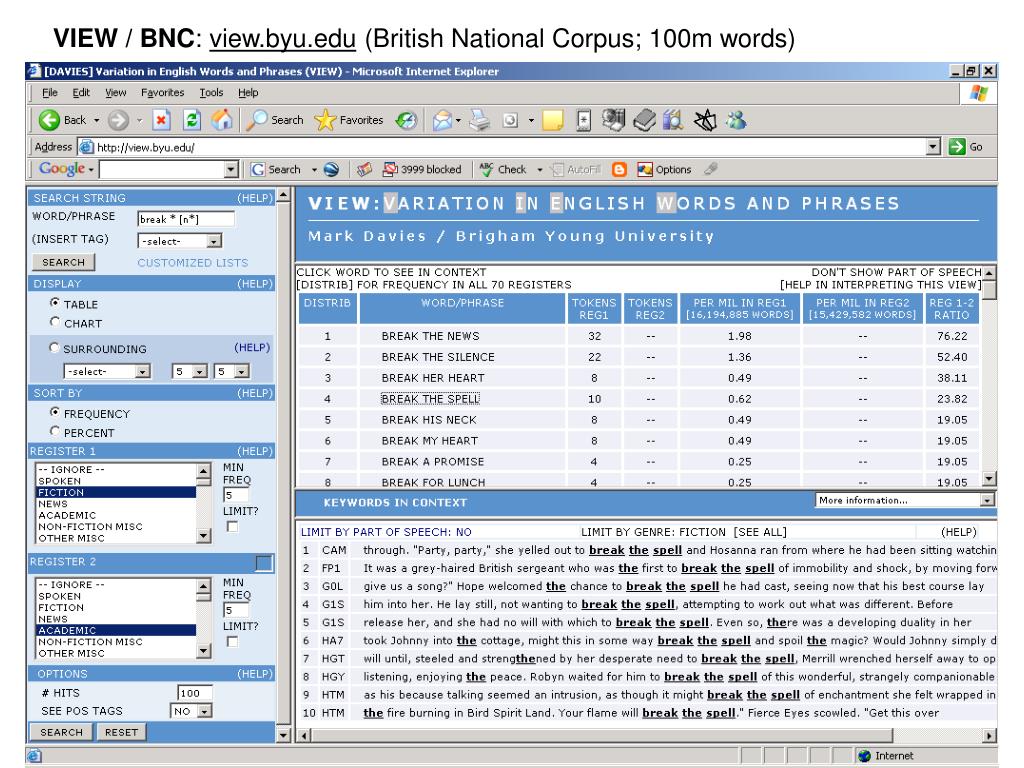This screenshot has width=1024, height=768.
Task: Select the SURROUNDING display radio button
Action: [54, 347]
